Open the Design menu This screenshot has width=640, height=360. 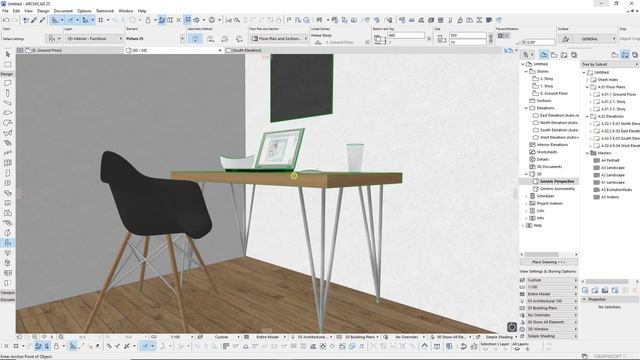43,11
